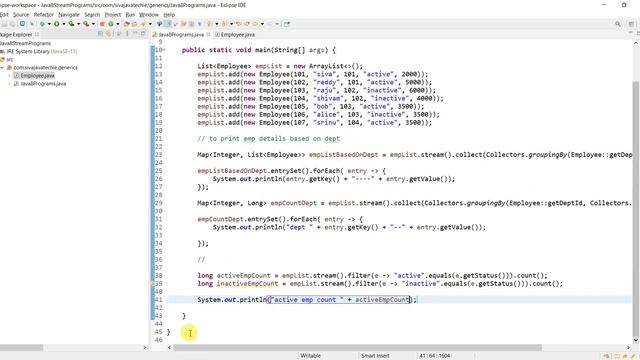Open the External Tools dropdown arrow

[93, 24]
